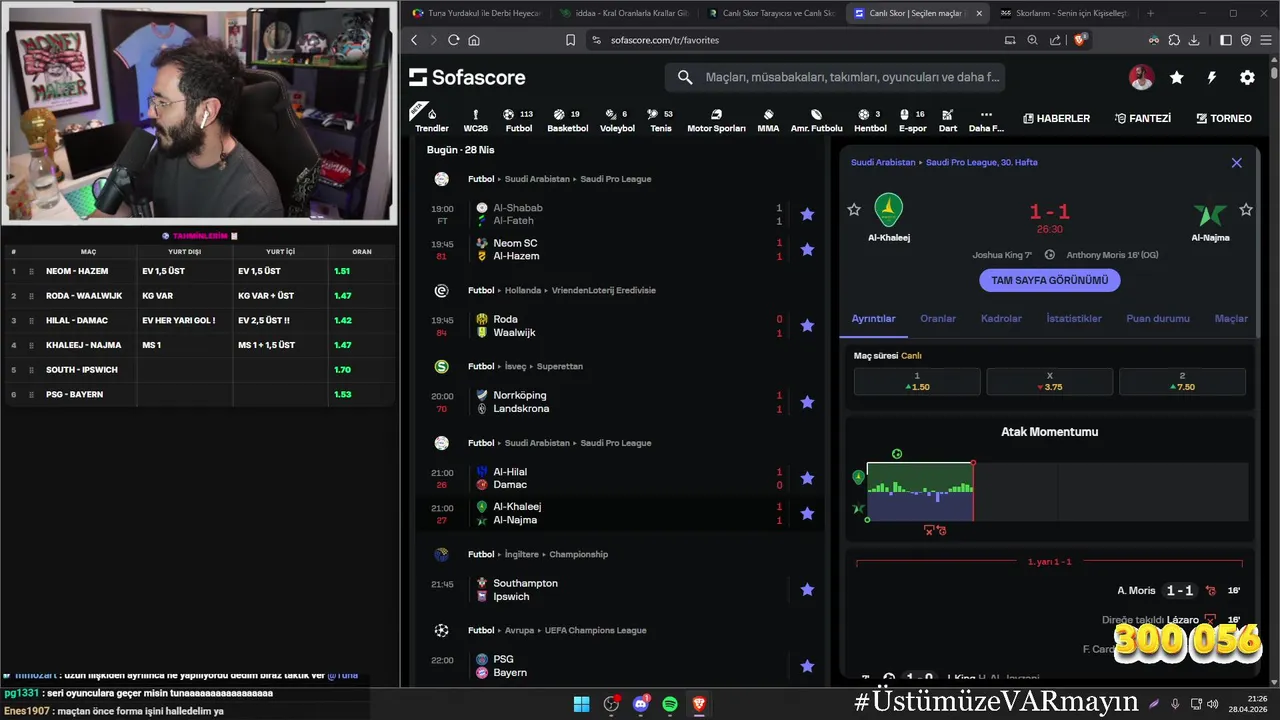Screen dimensions: 1280x720
Task: Go back in browser history
Action: [414, 40]
